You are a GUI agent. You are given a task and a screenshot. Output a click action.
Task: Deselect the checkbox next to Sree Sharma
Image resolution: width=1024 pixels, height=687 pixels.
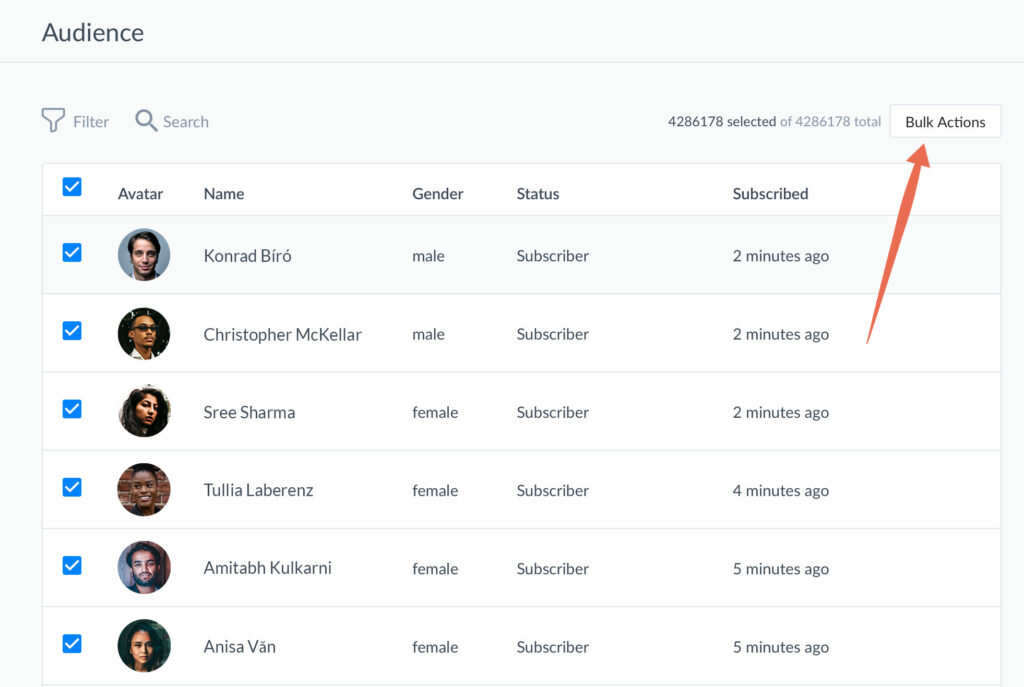click(72, 409)
